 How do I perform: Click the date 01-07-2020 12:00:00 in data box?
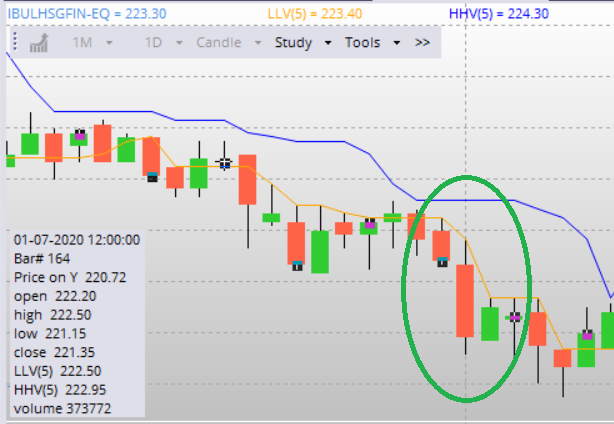[77, 240]
